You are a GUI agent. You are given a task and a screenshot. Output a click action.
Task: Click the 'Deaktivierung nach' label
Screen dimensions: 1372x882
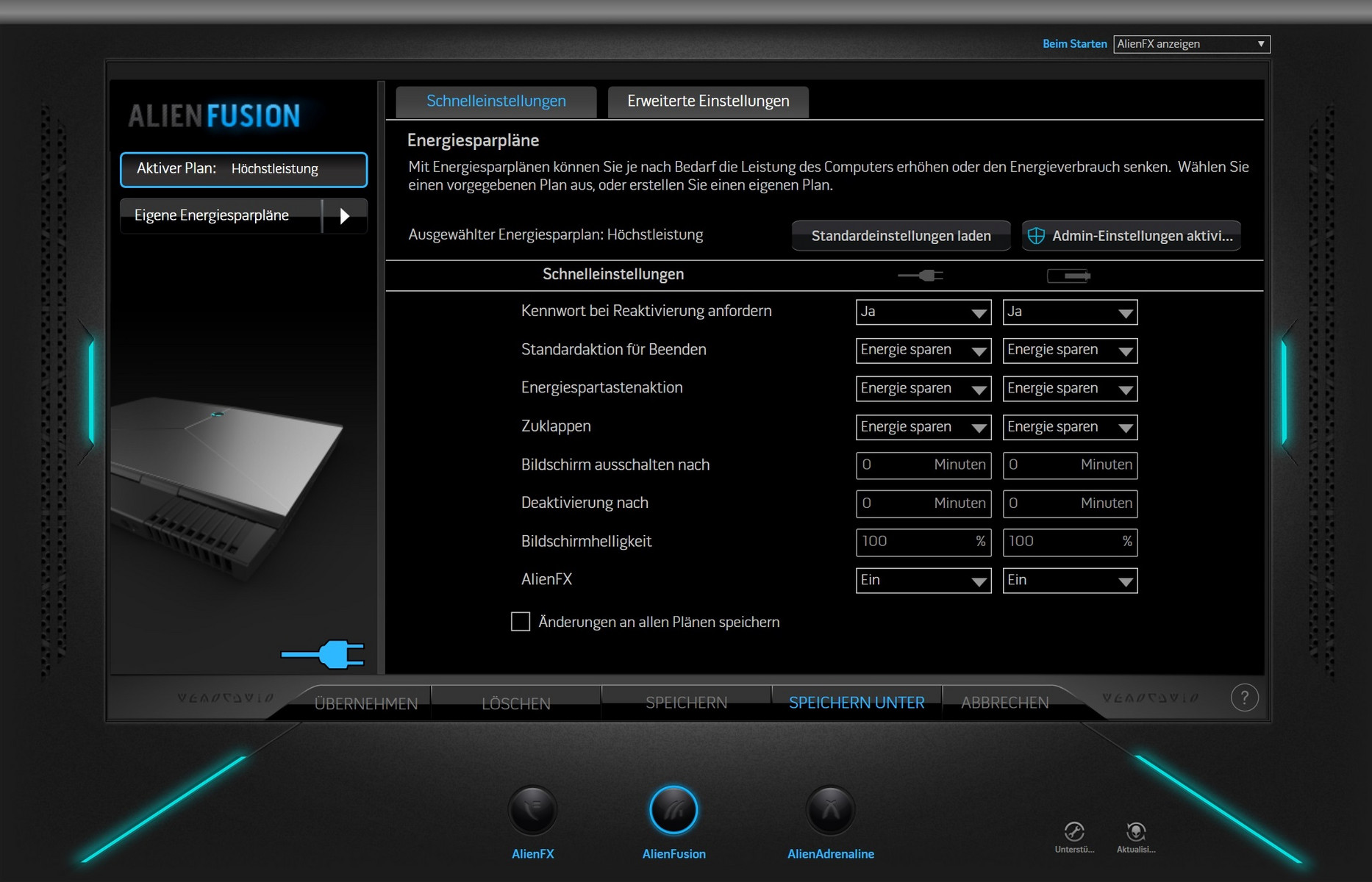pos(585,503)
